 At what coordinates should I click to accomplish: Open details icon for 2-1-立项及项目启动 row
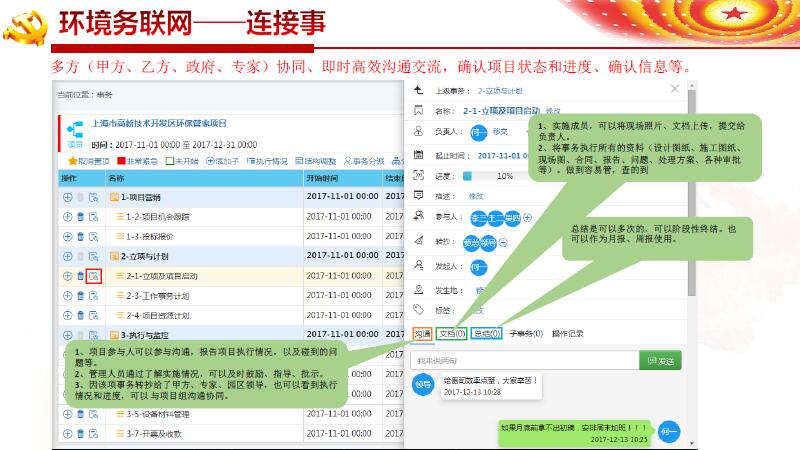point(93,276)
